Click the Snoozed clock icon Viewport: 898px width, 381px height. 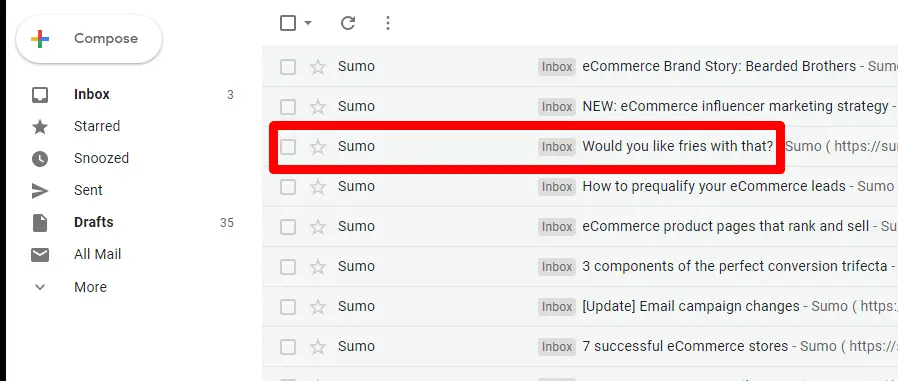click(40, 159)
